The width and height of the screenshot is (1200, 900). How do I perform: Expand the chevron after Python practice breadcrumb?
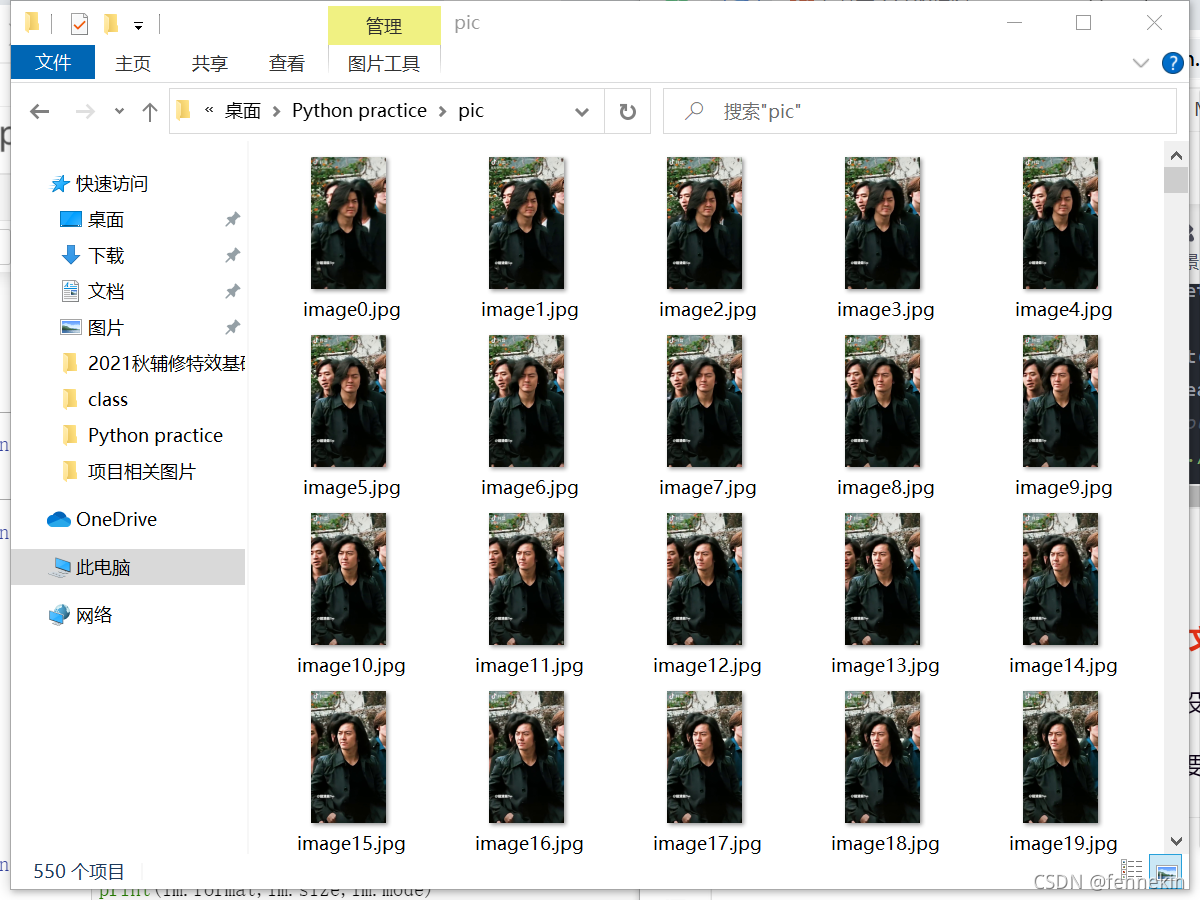[x=443, y=112]
